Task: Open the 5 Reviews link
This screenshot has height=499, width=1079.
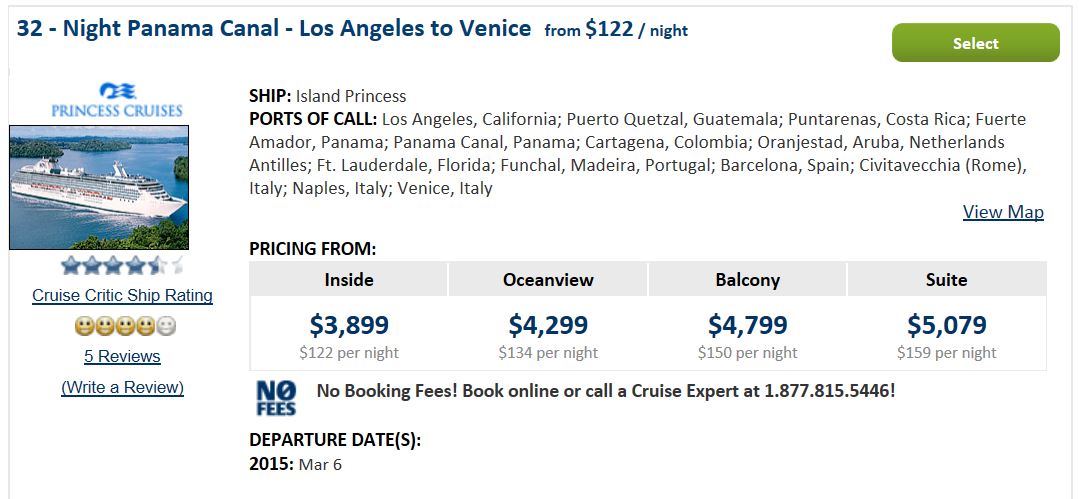Action: click(122, 357)
